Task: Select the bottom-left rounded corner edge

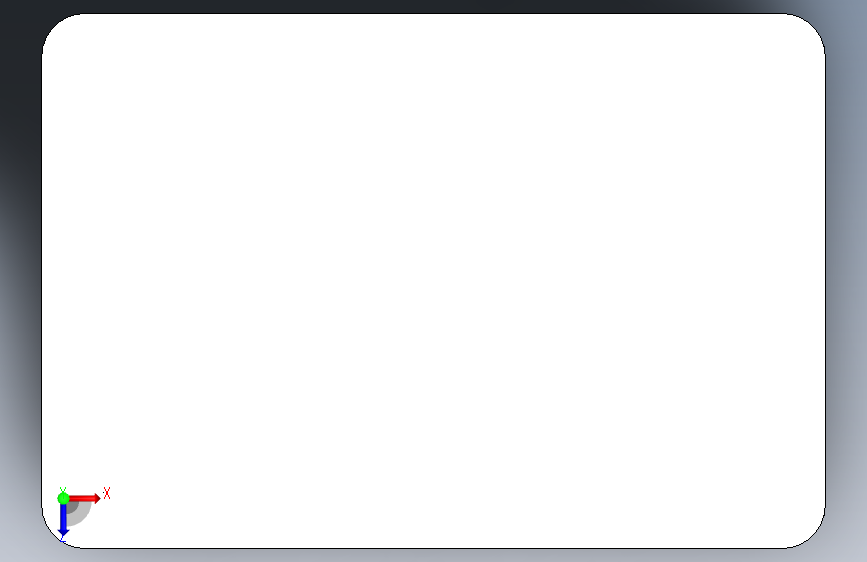Action: pos(54,536)
